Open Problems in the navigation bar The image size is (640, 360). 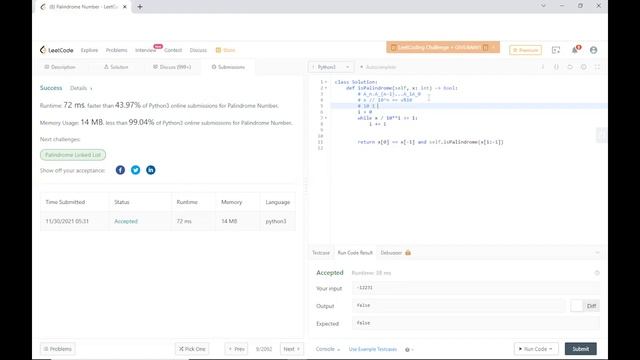(x=117, y=50)
